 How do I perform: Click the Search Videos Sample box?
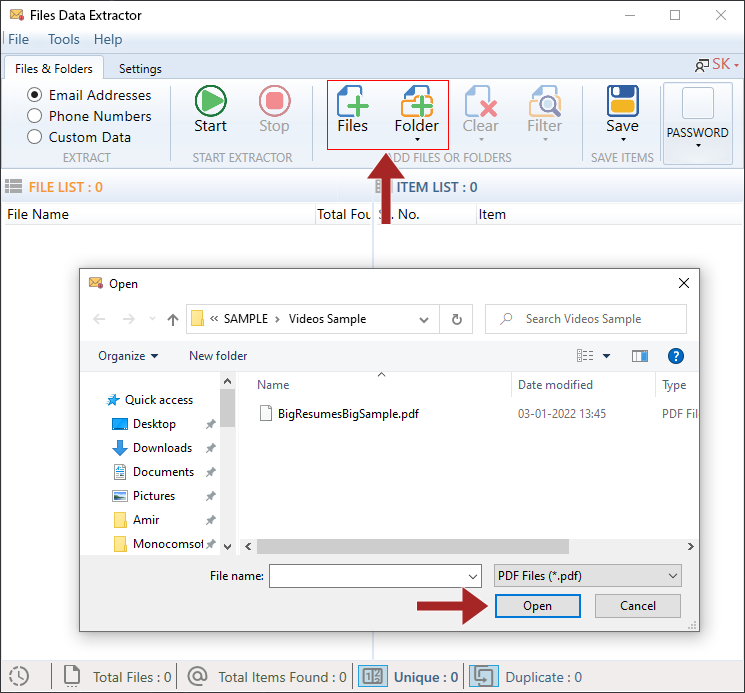point(585,319)
